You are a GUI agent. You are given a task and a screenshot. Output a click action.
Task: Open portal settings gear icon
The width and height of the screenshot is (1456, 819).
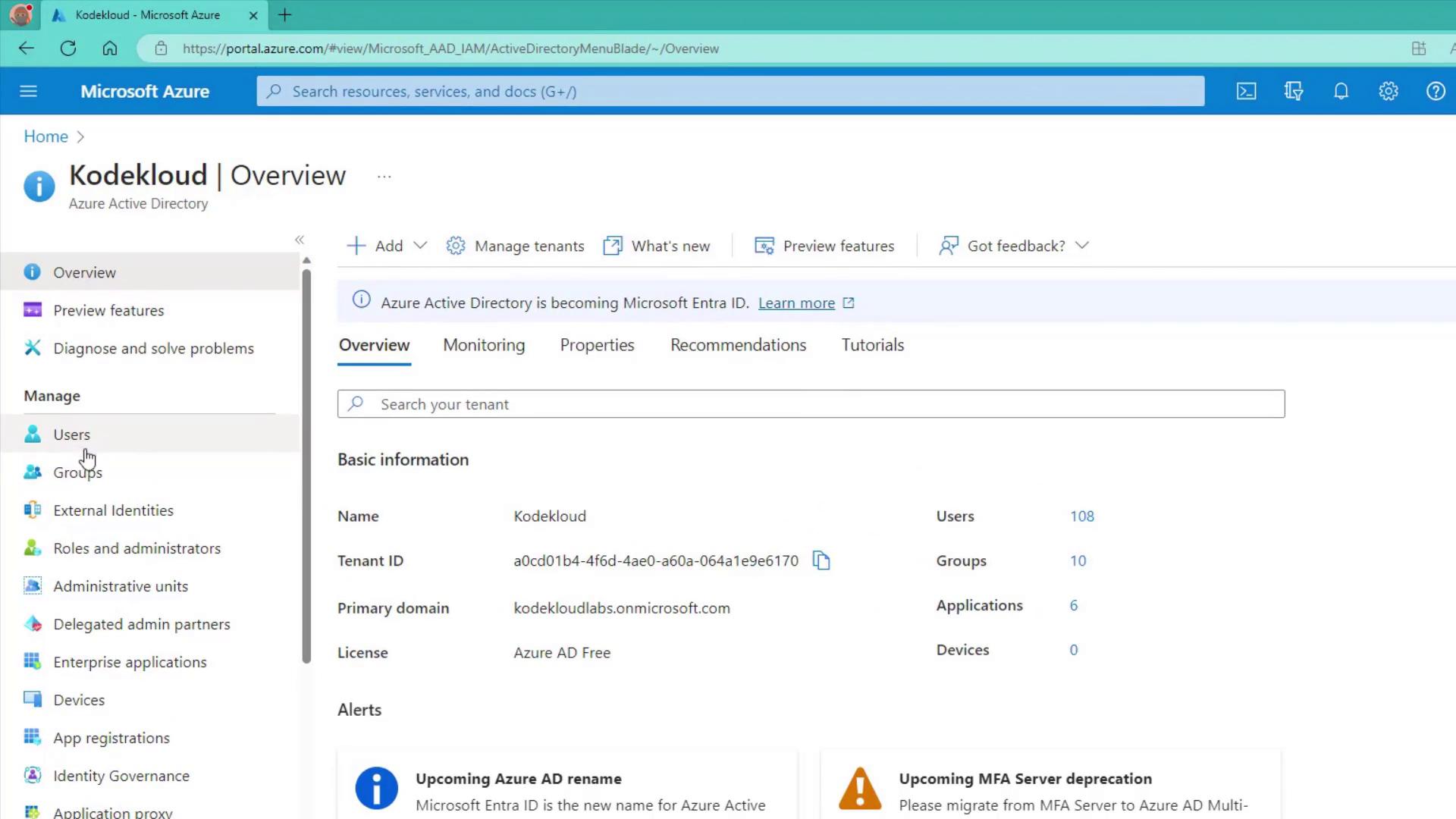point(1388,91)
